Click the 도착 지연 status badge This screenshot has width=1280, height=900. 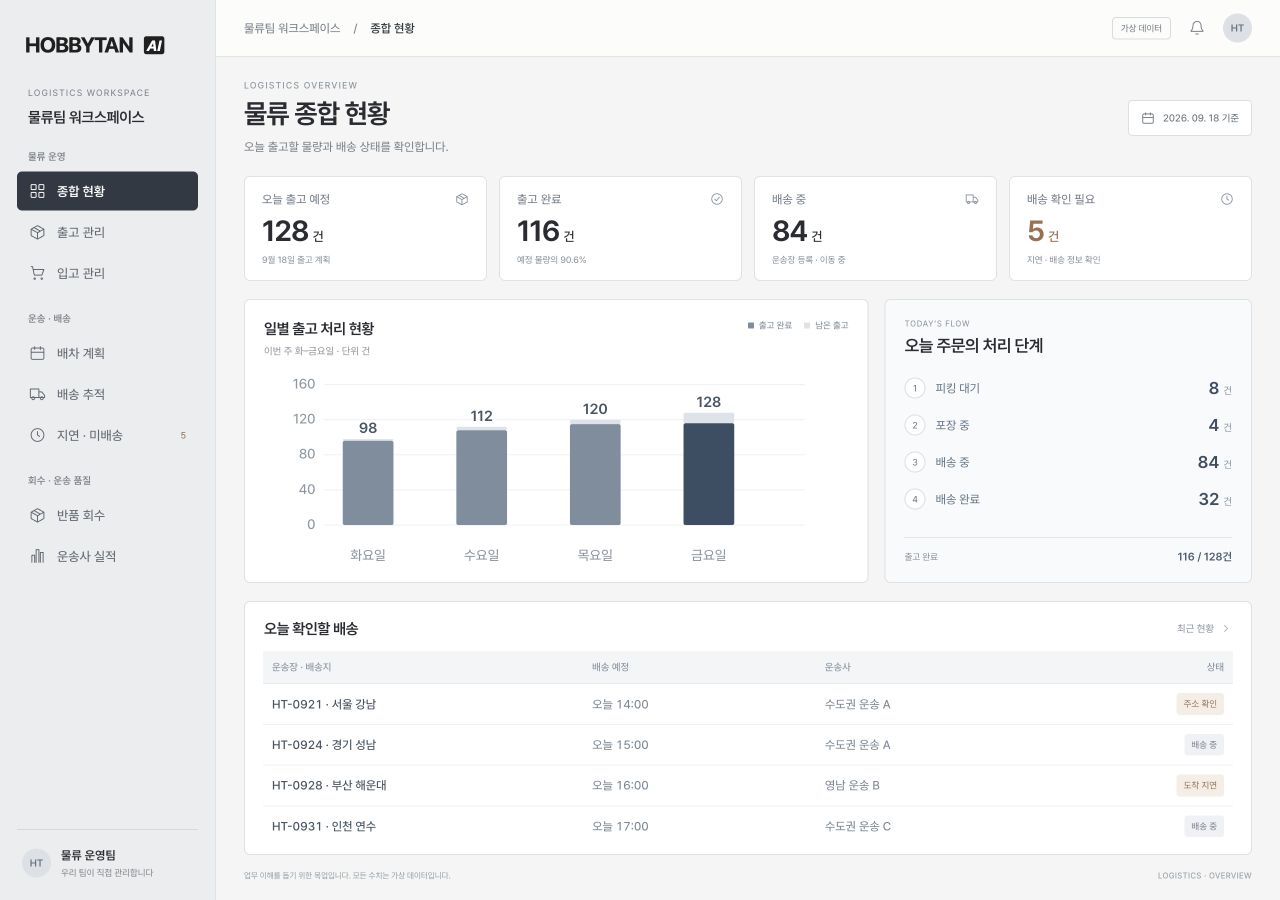1200,786
